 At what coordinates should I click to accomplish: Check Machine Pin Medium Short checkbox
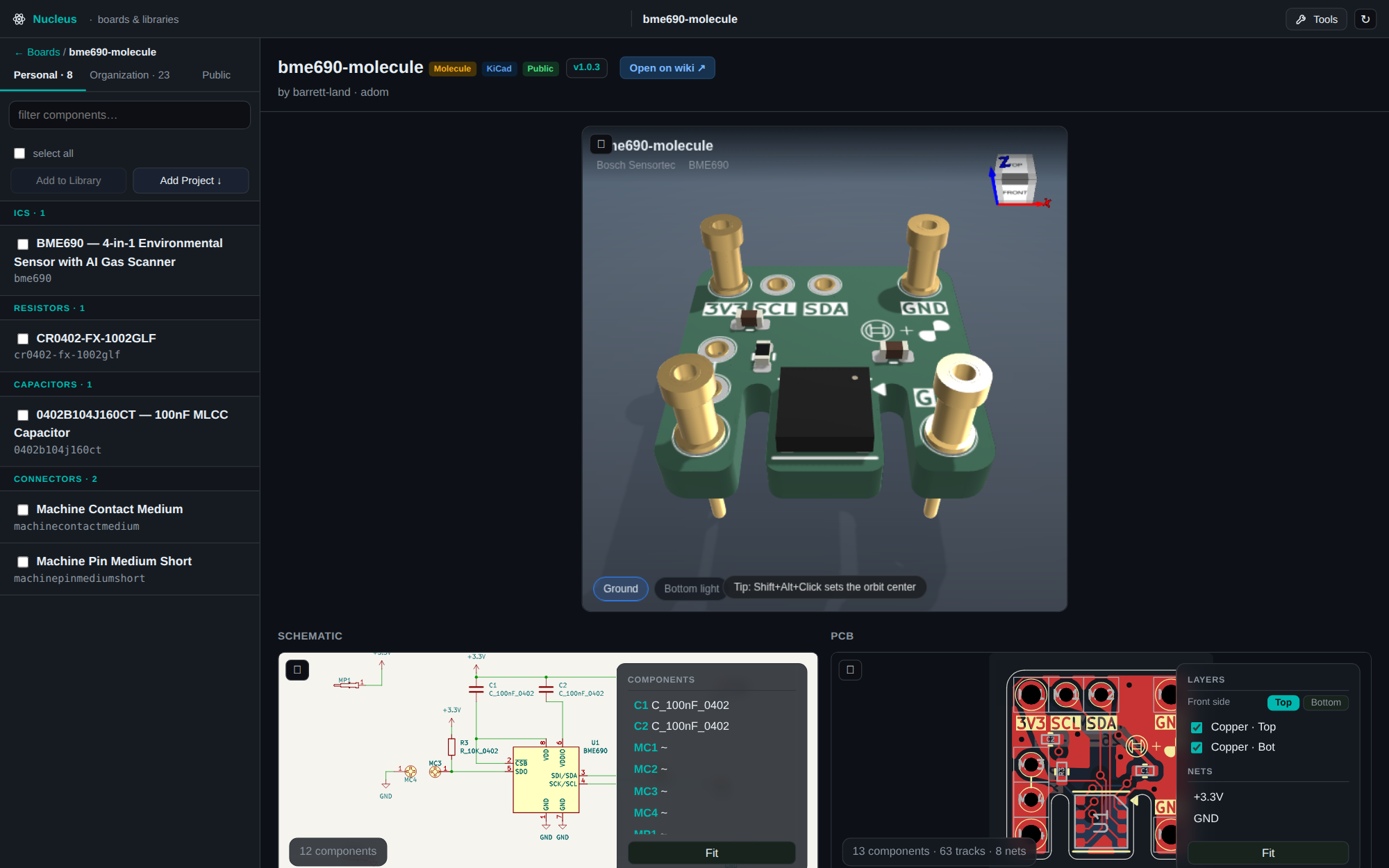point(23,562)
